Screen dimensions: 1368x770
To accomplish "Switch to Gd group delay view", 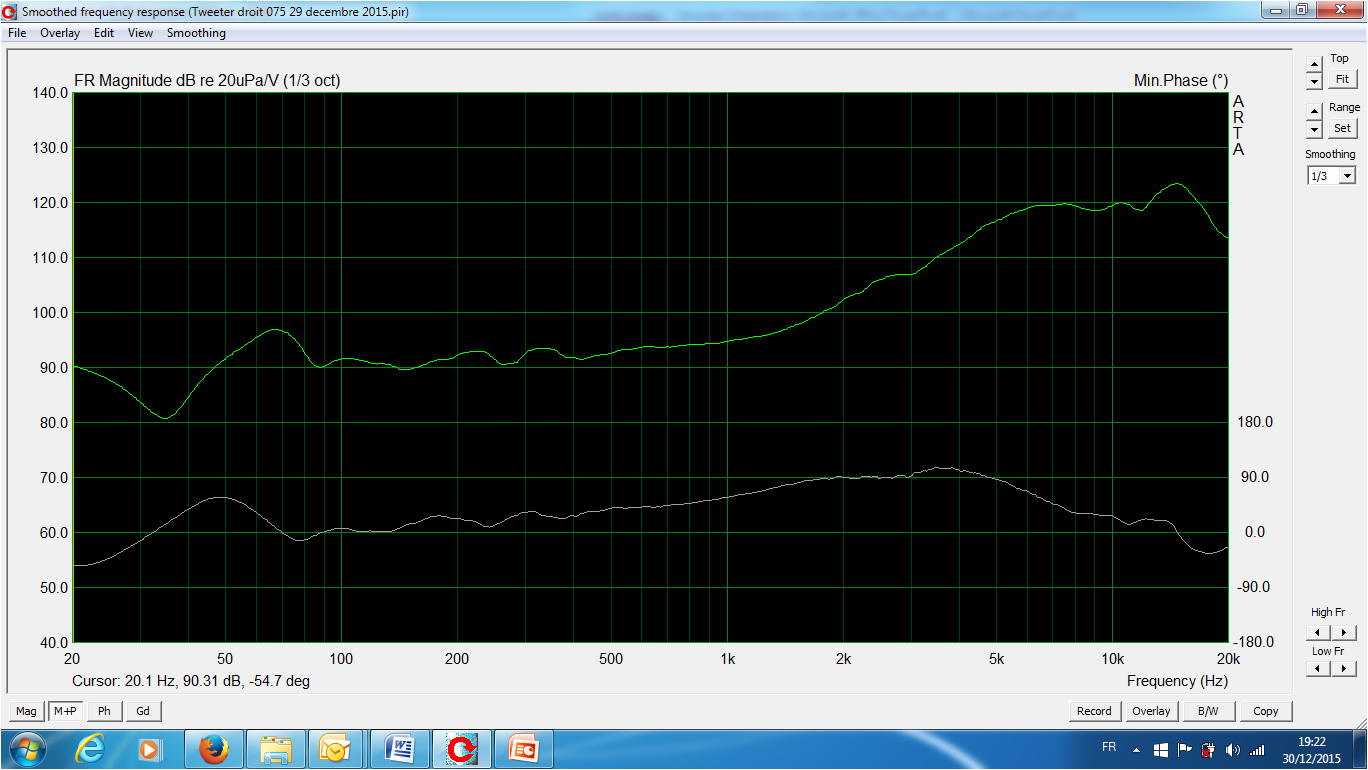I will pos(143,711).
